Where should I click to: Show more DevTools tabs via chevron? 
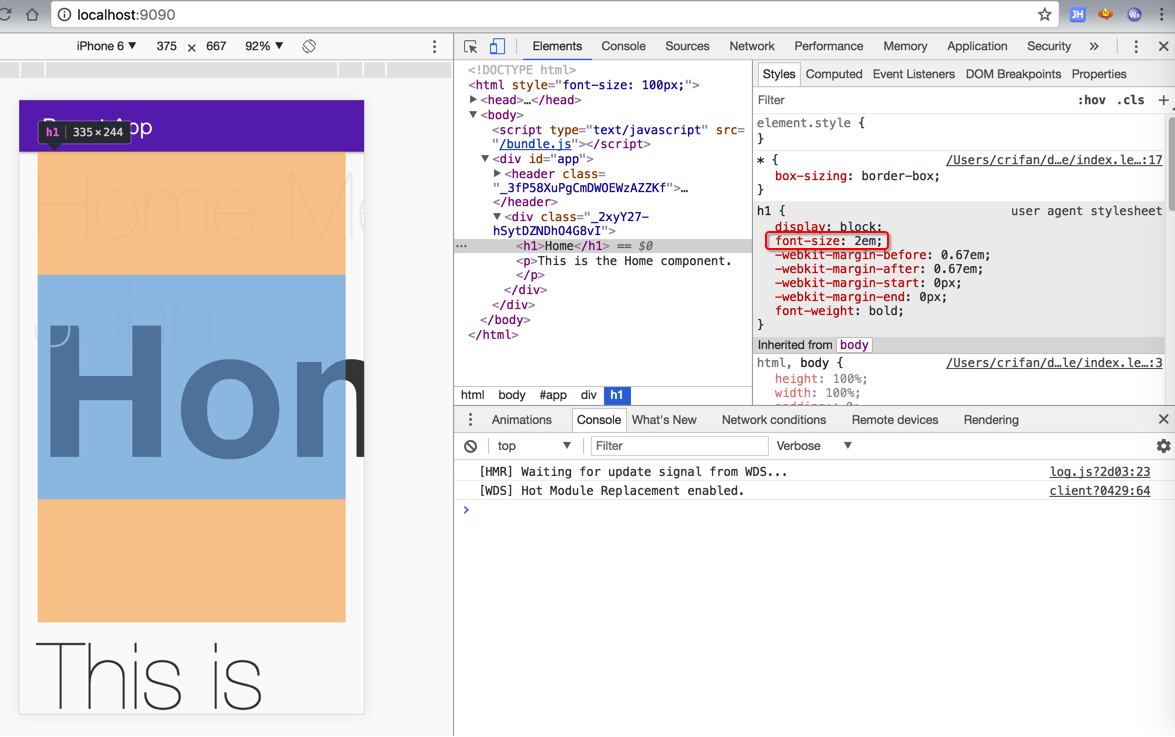point(1094,46)
